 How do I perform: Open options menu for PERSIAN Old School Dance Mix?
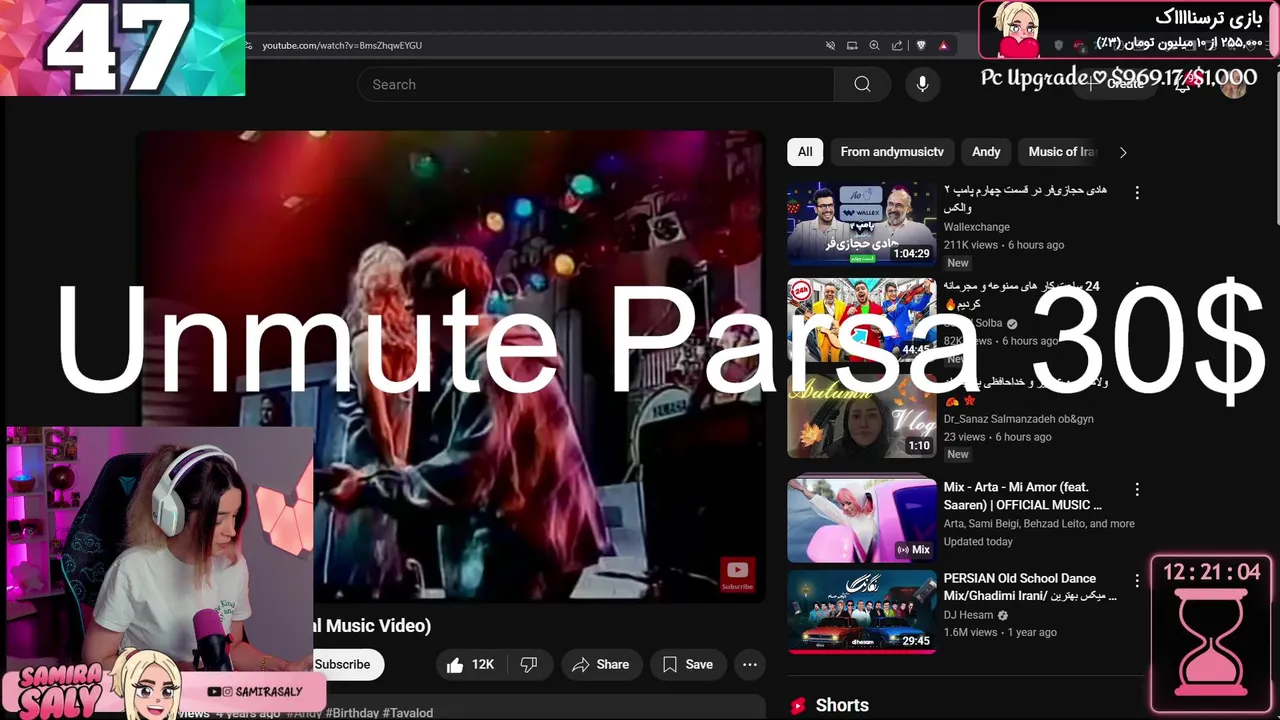(x=1136, y=580)
